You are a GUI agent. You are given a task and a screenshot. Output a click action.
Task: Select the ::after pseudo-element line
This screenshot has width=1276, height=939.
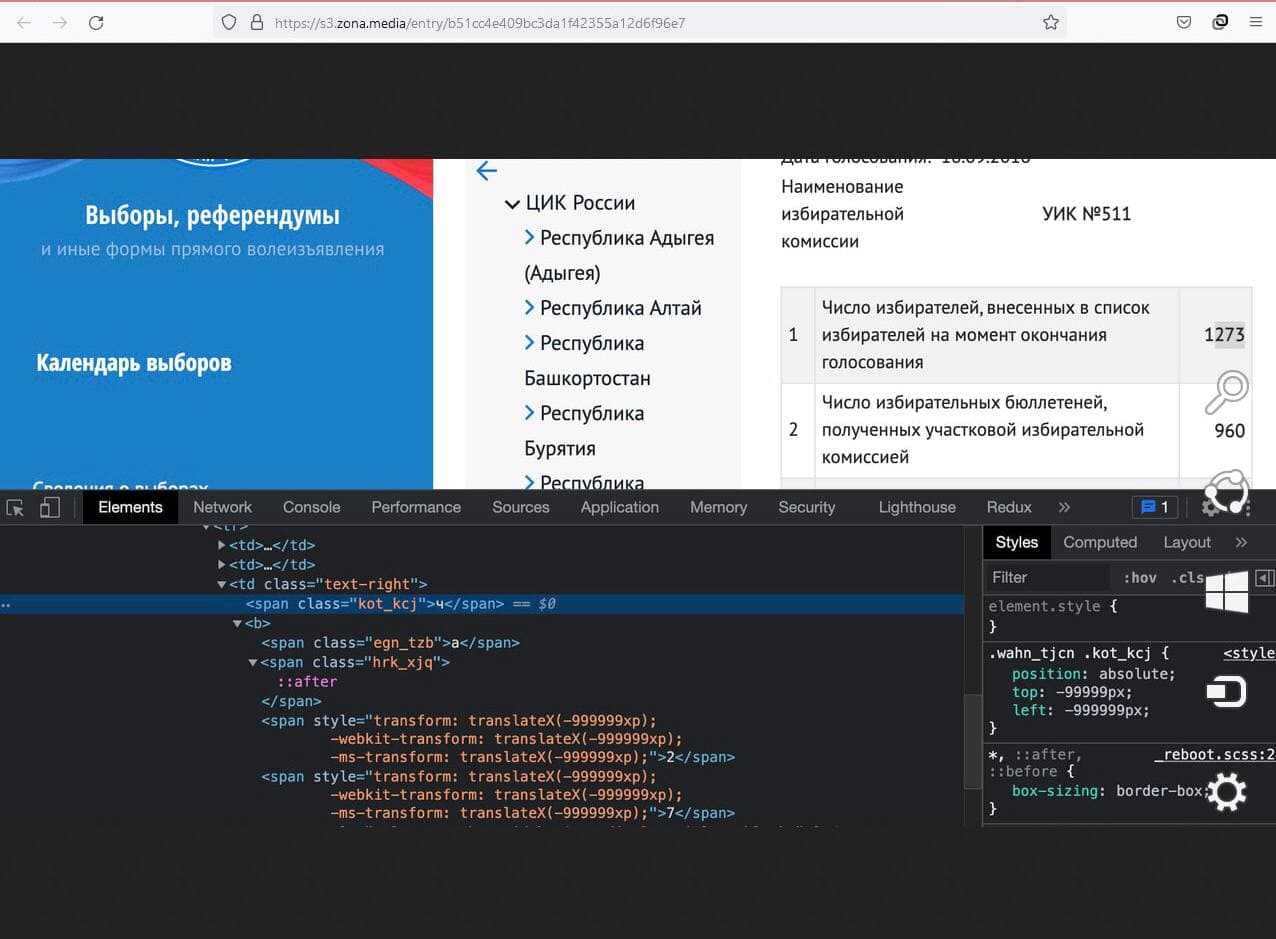[307, 682]
